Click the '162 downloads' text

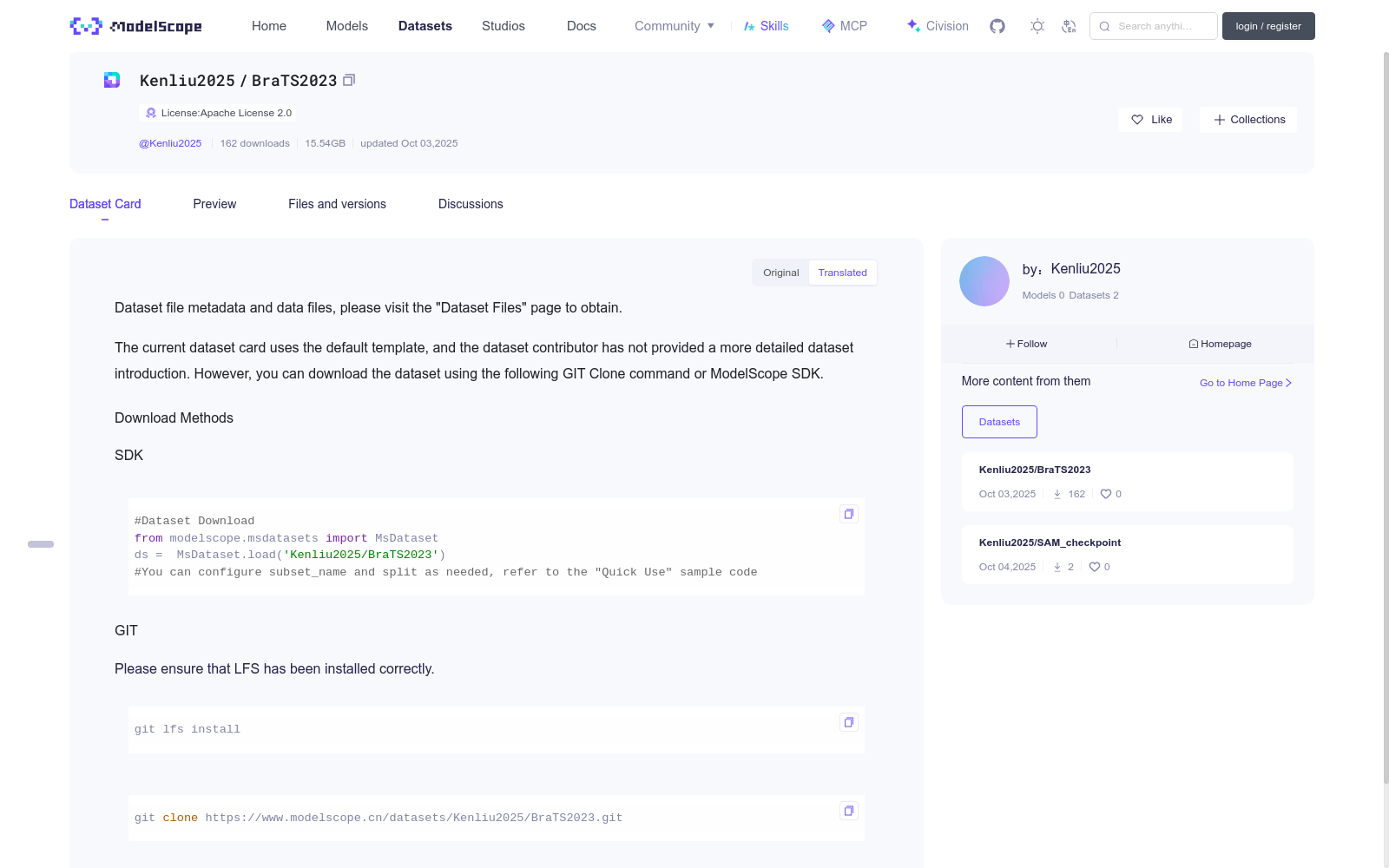(x=254, y=143)
